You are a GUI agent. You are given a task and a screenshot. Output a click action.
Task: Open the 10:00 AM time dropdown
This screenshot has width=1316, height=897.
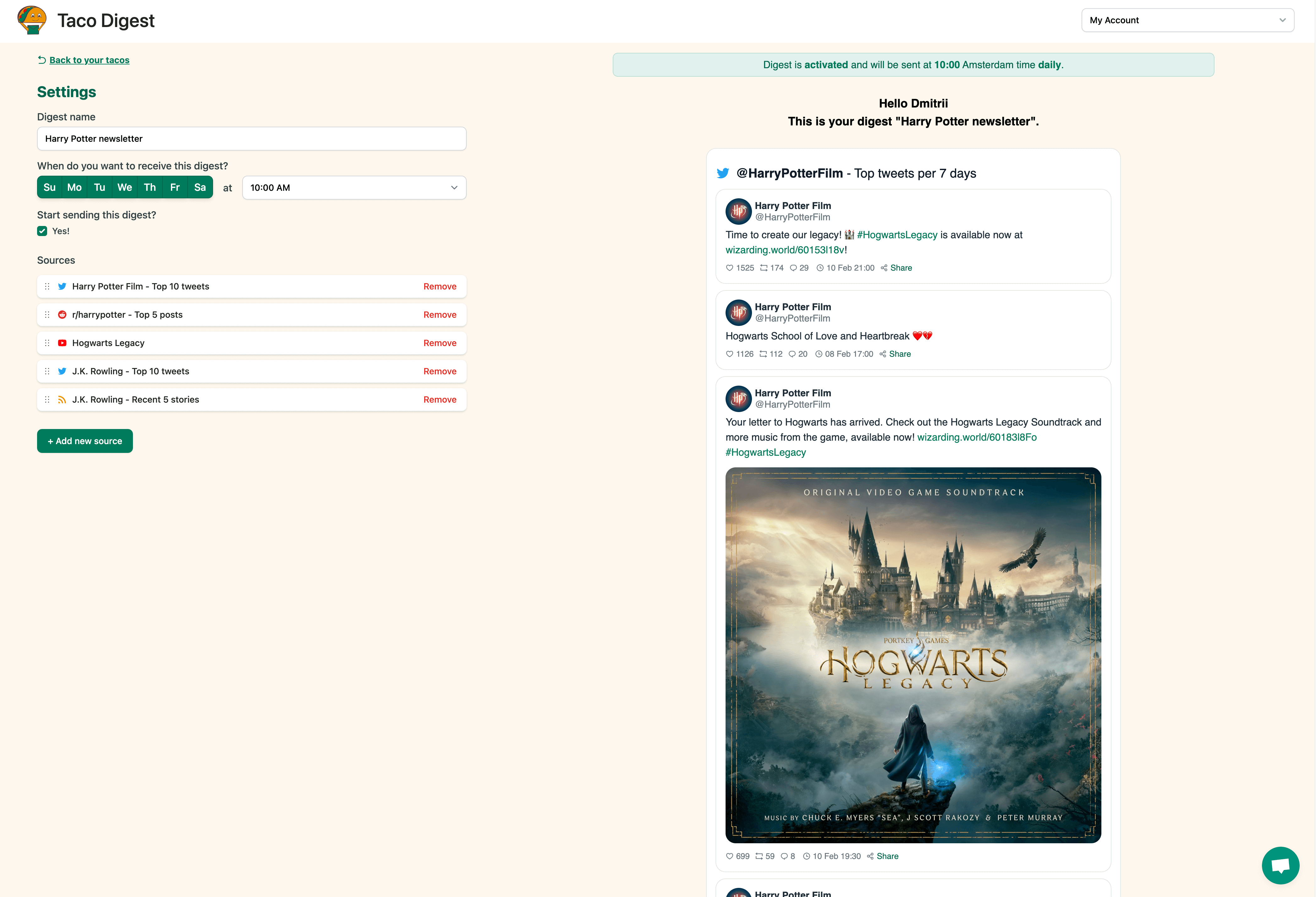coord(354,187)
